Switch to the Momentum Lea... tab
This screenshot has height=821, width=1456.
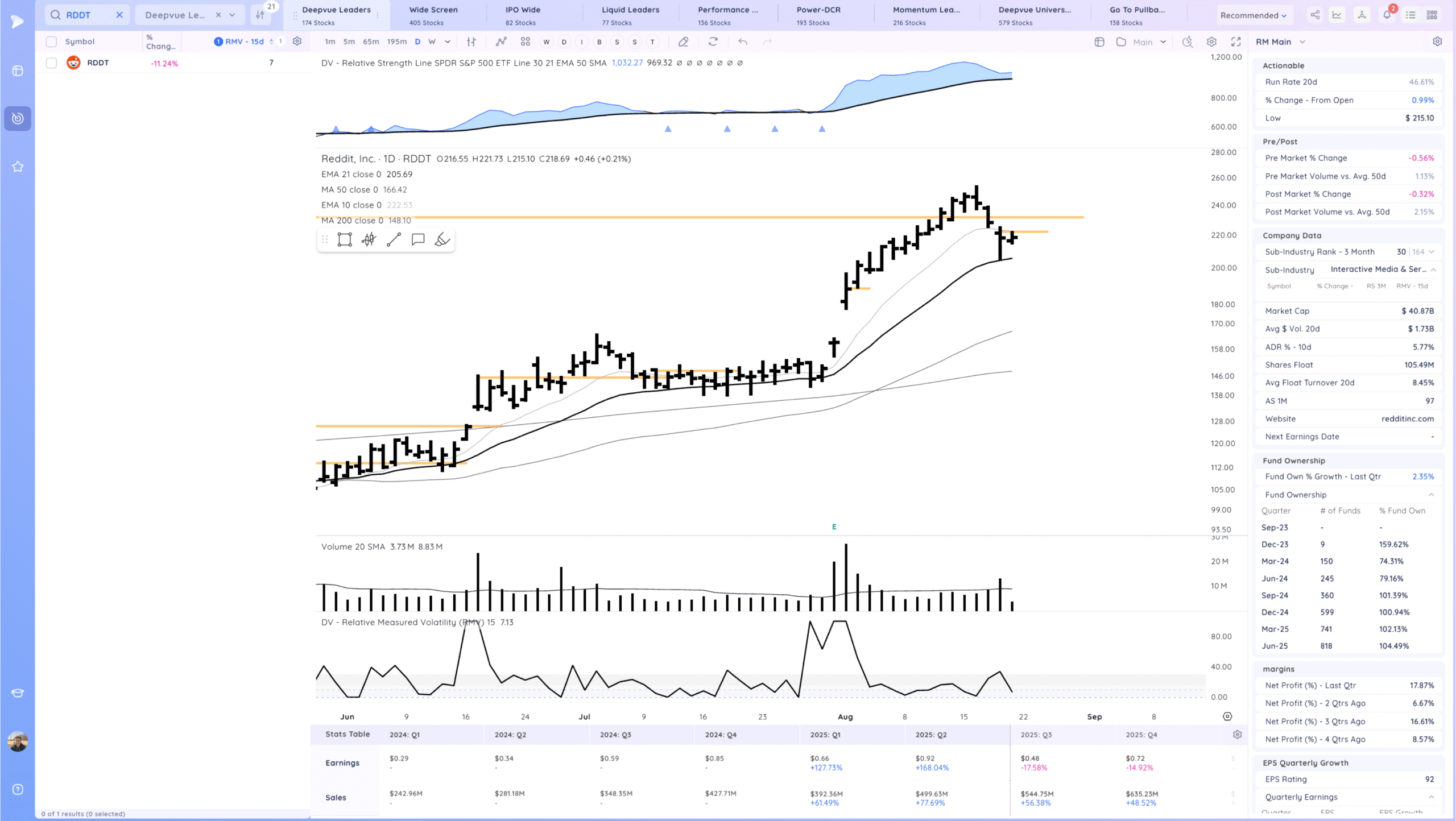tap(926, 15)
